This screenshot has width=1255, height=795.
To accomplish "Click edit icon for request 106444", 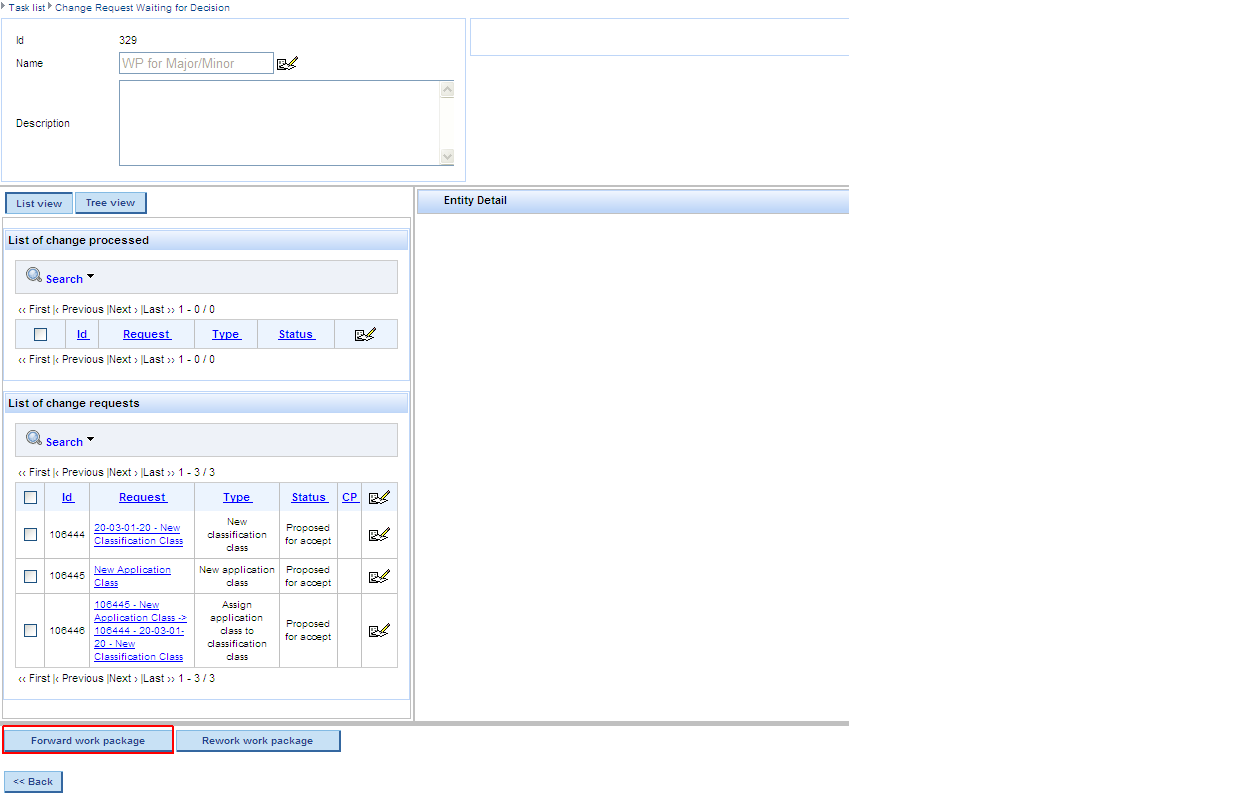I will pos(379,534).
